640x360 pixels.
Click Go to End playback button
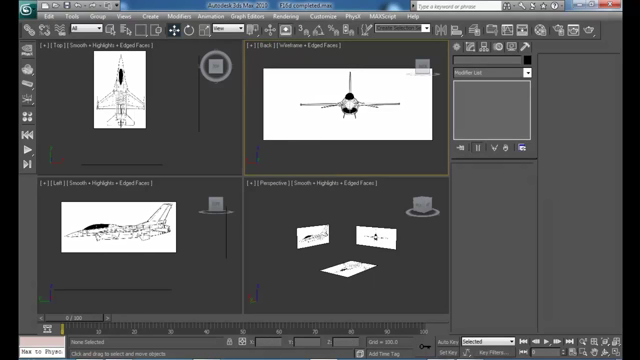pyautogui.click(x=569, y=342)
